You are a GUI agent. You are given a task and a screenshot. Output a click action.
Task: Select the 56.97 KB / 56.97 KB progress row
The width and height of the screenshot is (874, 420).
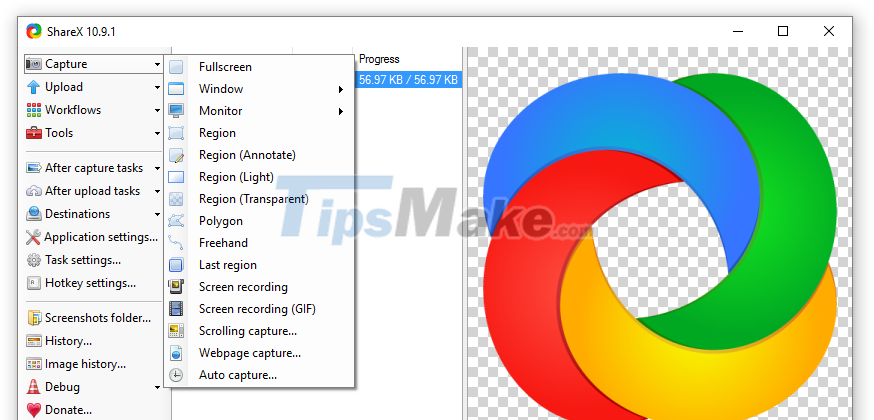408,80
